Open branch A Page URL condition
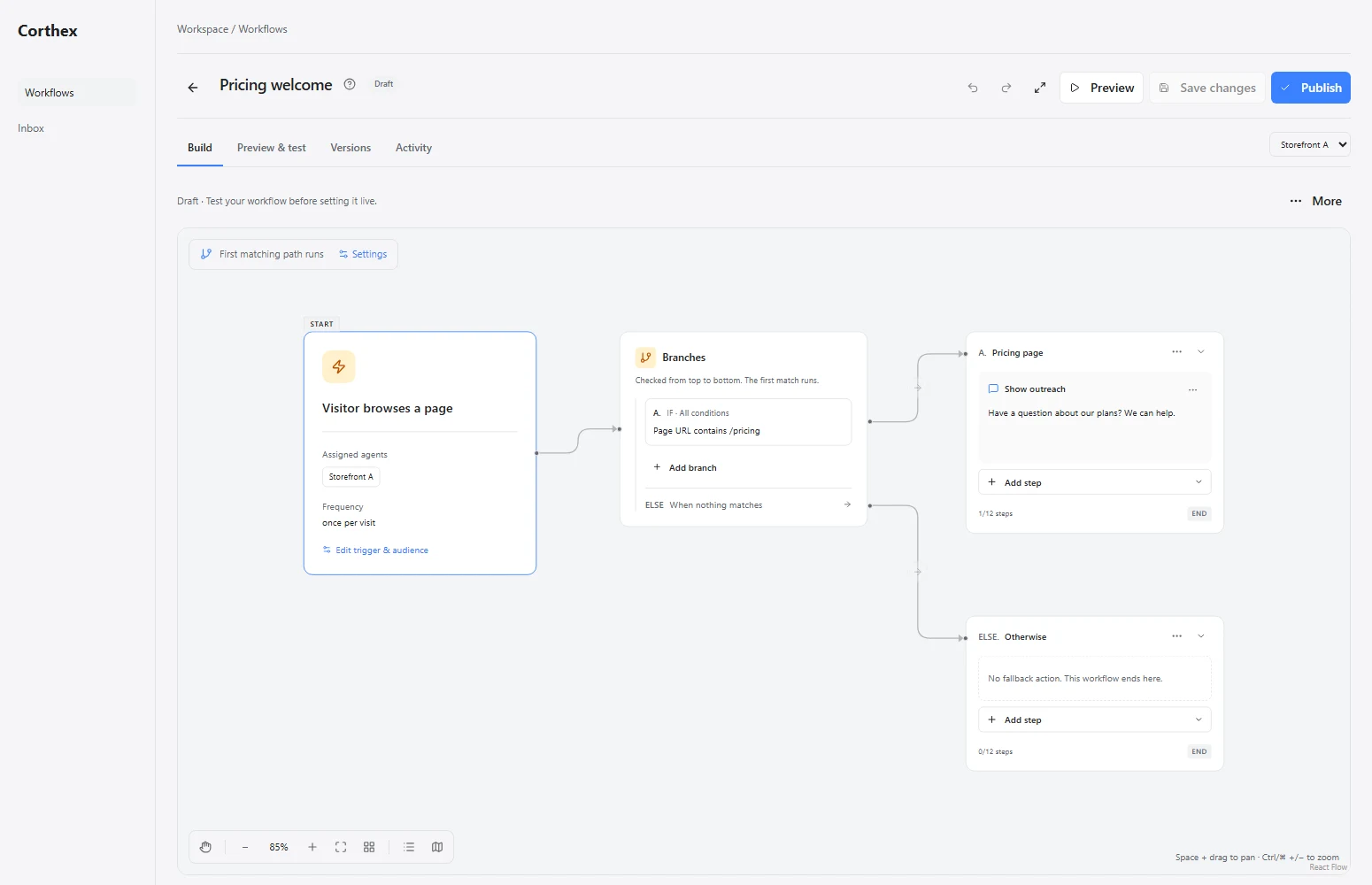 click(748, 422)
